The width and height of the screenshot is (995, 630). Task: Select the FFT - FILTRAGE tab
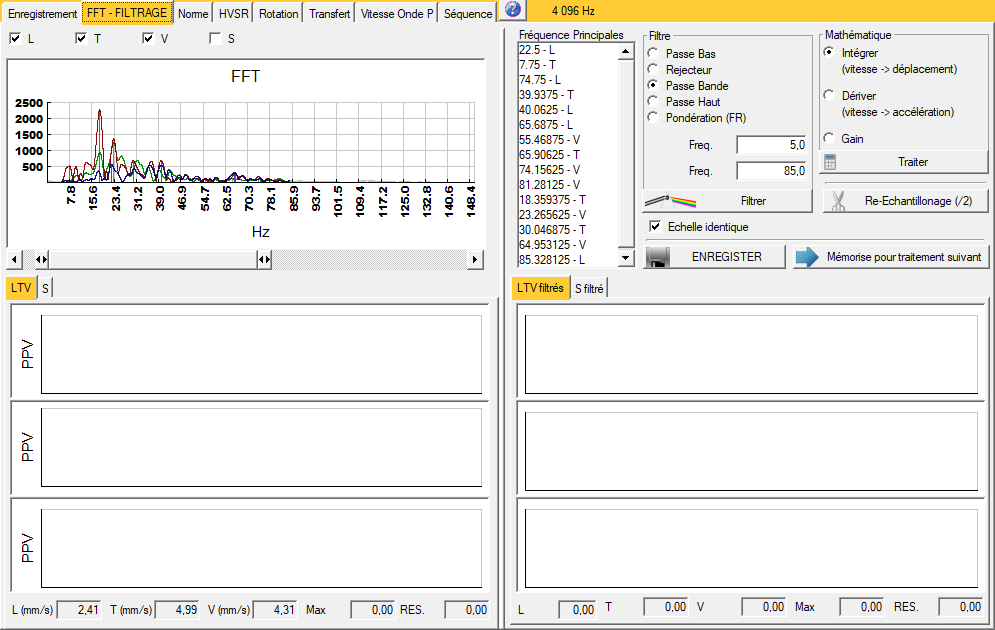(x=127, y=13)
